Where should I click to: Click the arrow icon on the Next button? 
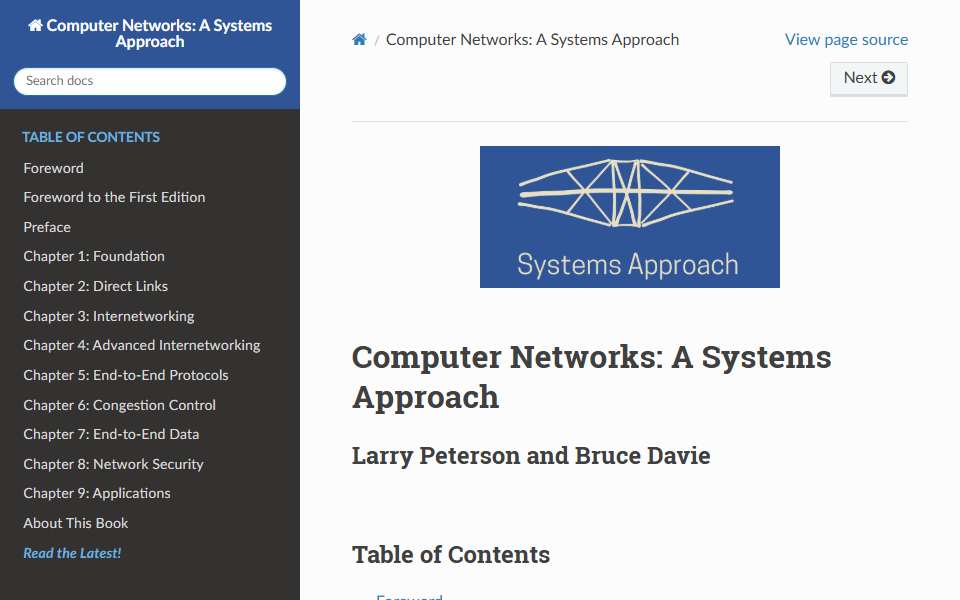point(888,78)
